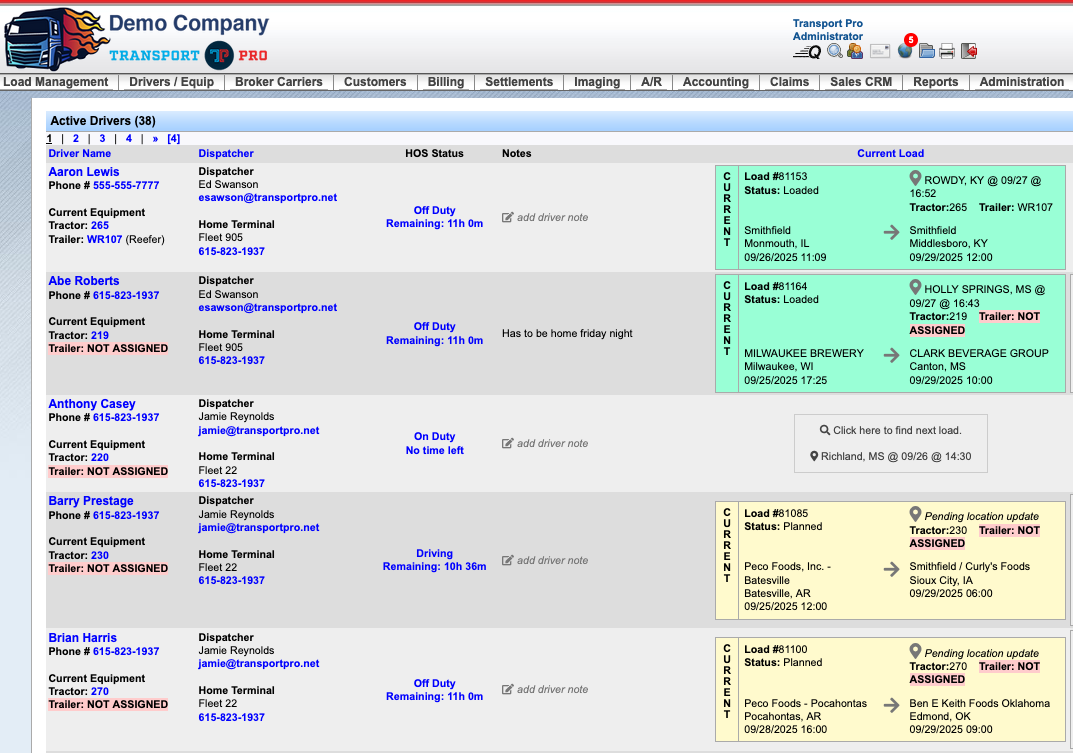Click the note edit icon for Brian Harris

508,689
